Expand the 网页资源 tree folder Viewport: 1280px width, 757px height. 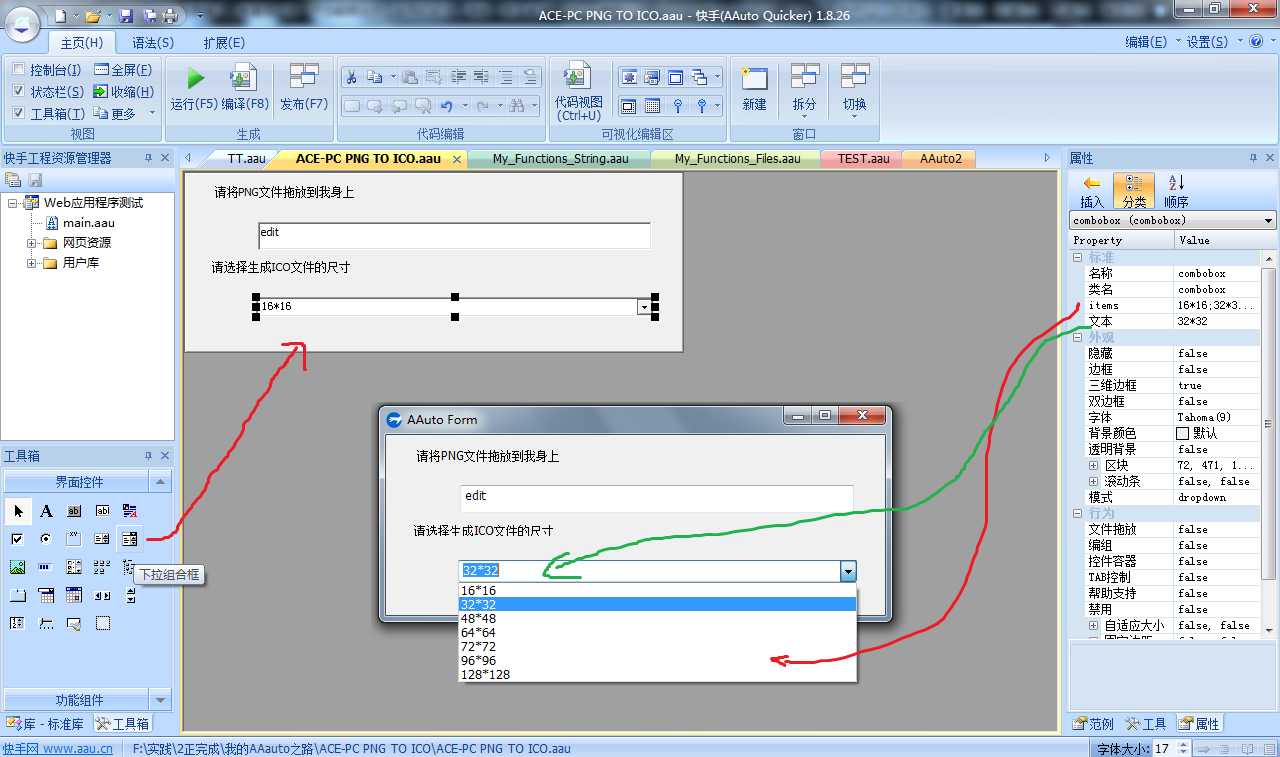[32, 243]
